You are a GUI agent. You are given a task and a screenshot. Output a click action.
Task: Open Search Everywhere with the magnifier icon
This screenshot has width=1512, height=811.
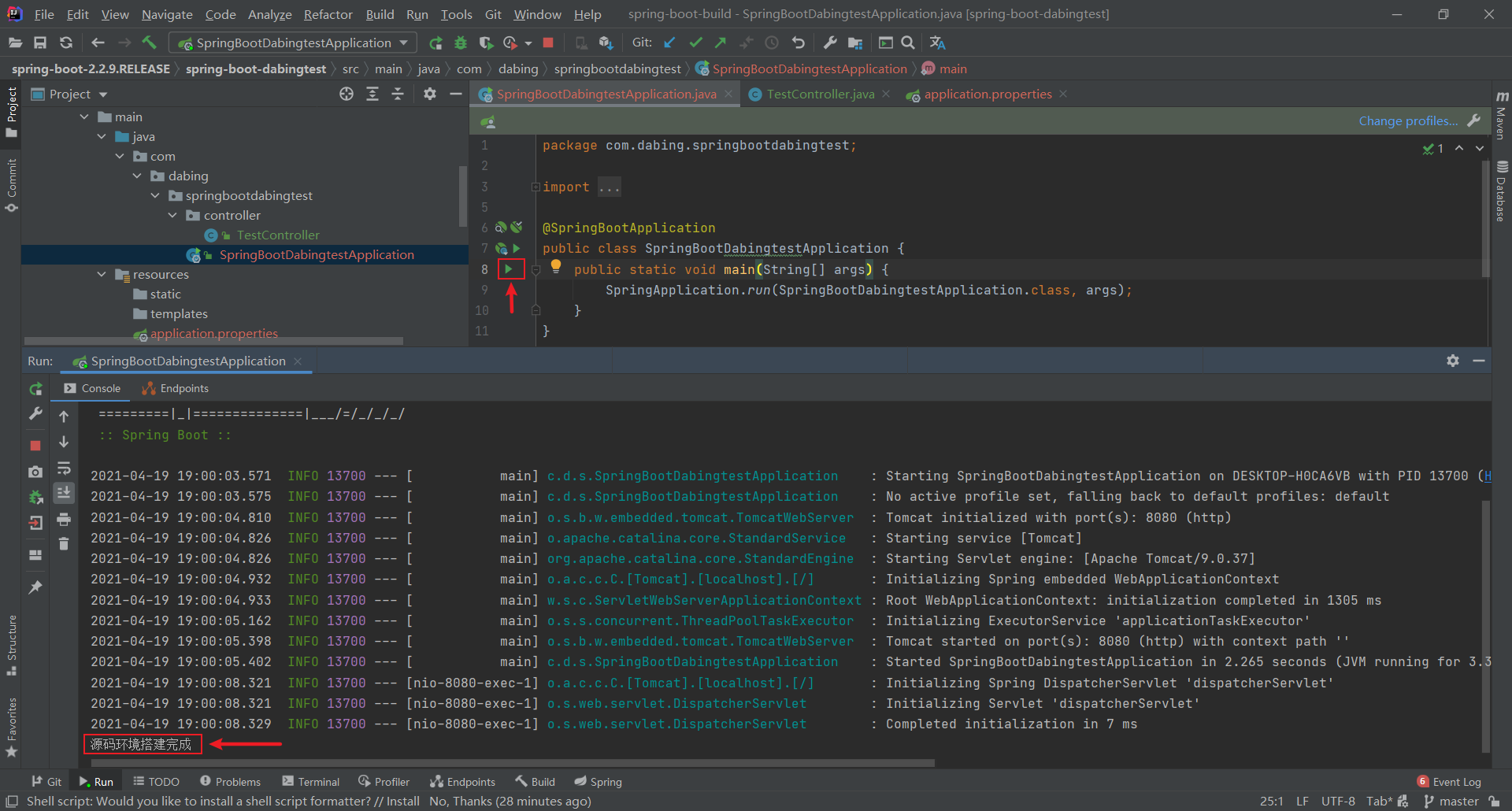click(907, 43)
